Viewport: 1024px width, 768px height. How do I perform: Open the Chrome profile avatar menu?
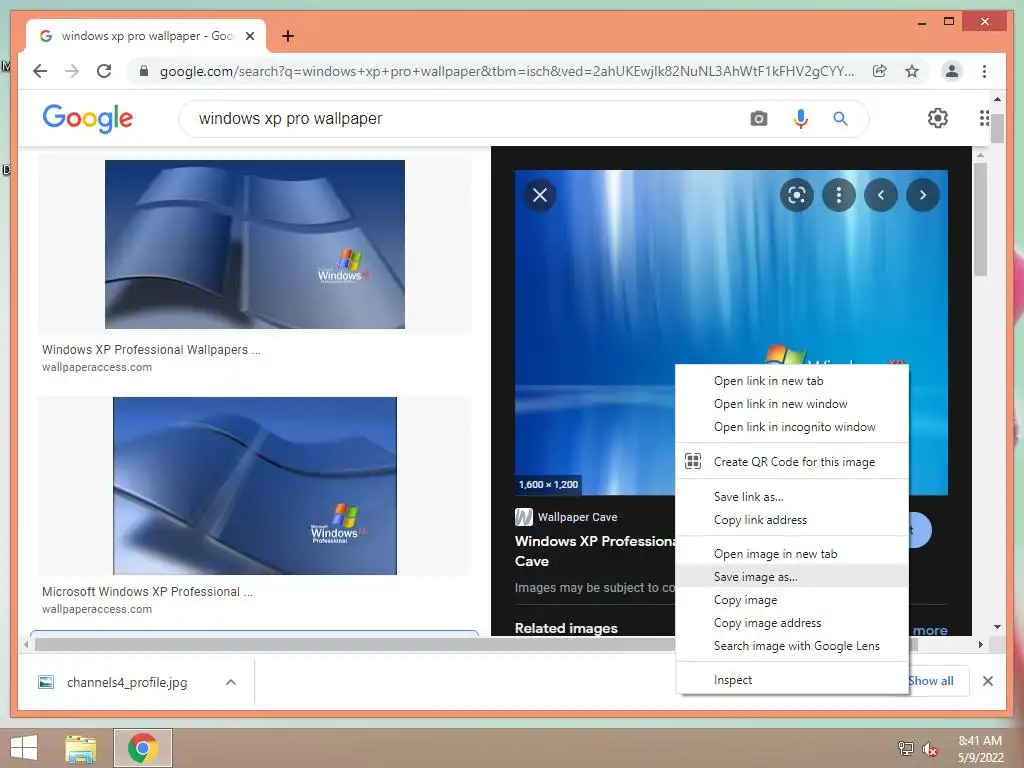pyautogui.click(x=952, y=71)
